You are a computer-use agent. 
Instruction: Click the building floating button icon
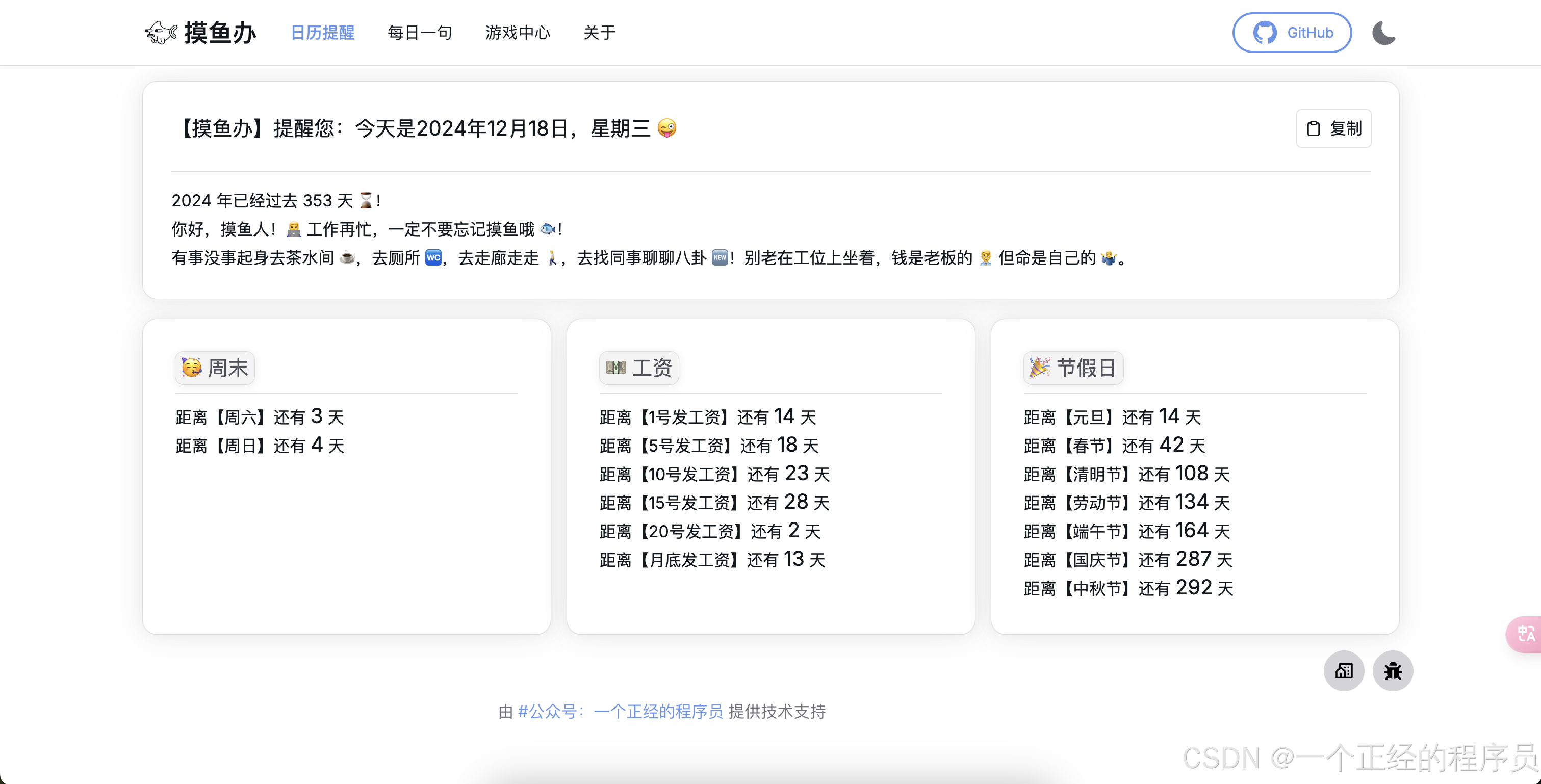(x=1344, y=671)
